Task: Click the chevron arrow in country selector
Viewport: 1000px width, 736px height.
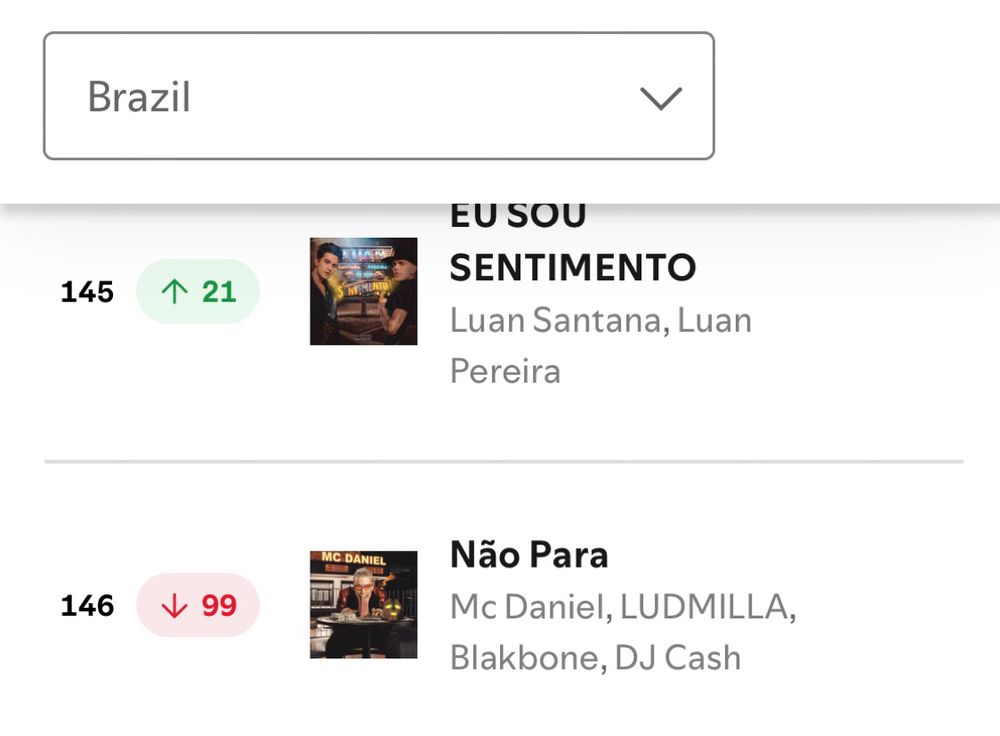Action: [x=660, y=98]
